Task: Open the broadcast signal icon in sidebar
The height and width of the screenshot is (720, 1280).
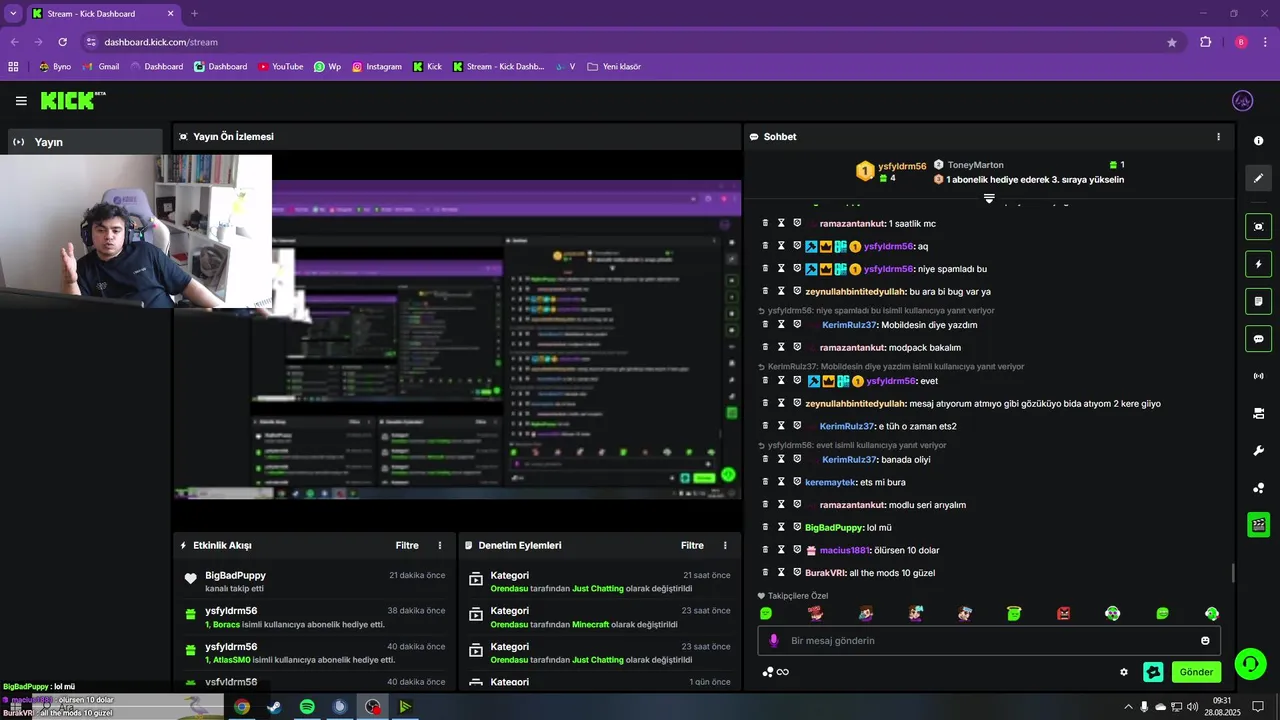Action: [1259, 376]
